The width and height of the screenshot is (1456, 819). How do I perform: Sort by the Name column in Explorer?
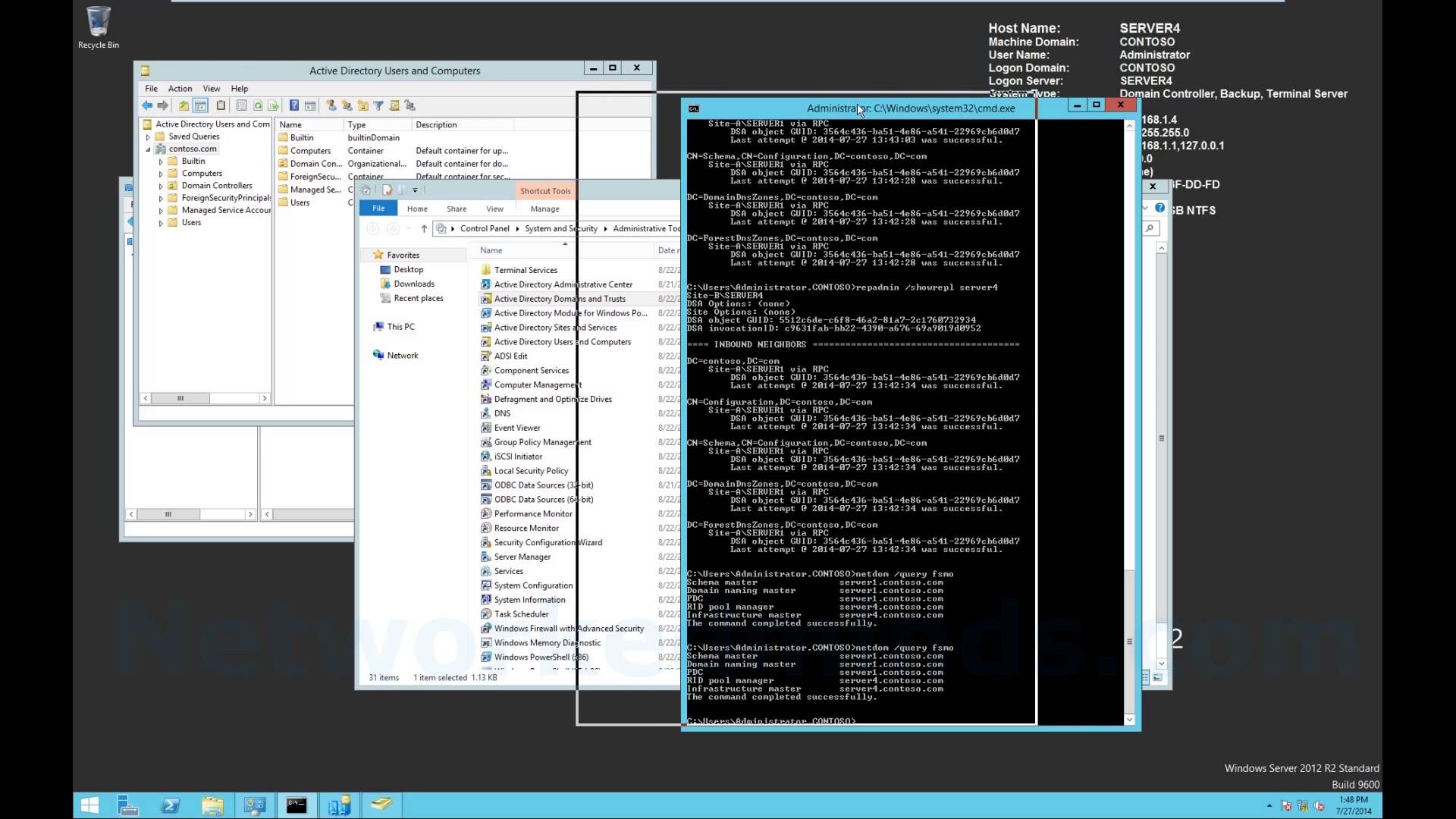(x=561, y=250)
